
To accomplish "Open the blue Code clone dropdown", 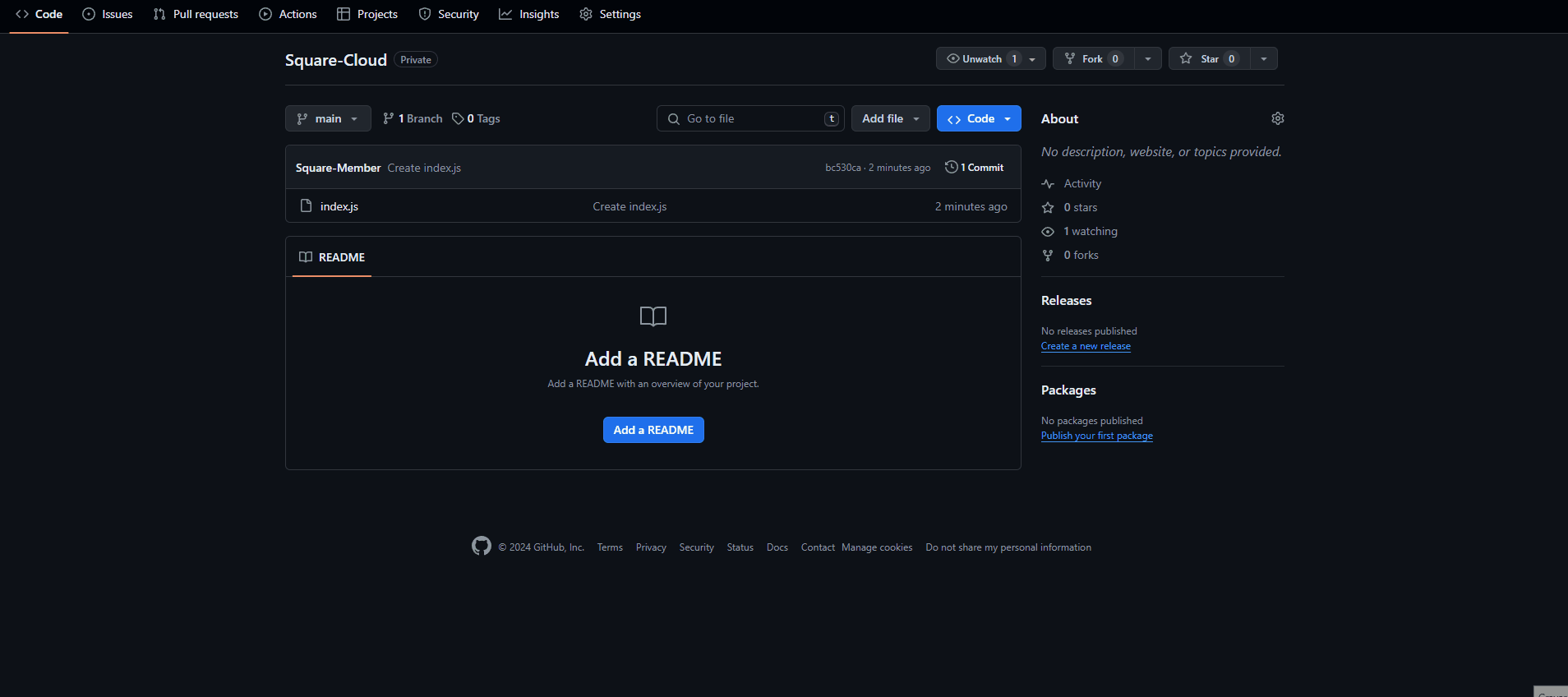I will [979, 118].
